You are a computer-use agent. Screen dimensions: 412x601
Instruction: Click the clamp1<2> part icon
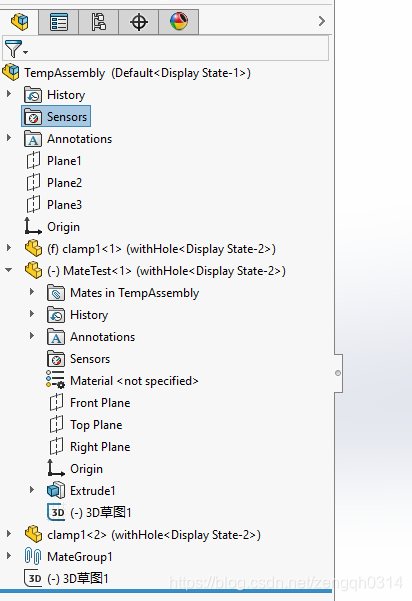(x=33, y=534)
